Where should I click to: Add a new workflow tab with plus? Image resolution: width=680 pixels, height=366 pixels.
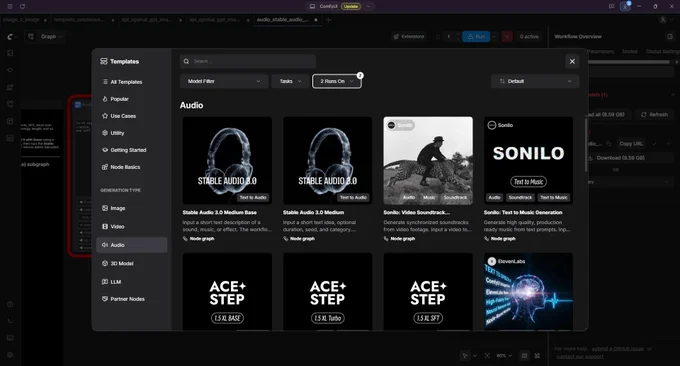pos(328,20)
